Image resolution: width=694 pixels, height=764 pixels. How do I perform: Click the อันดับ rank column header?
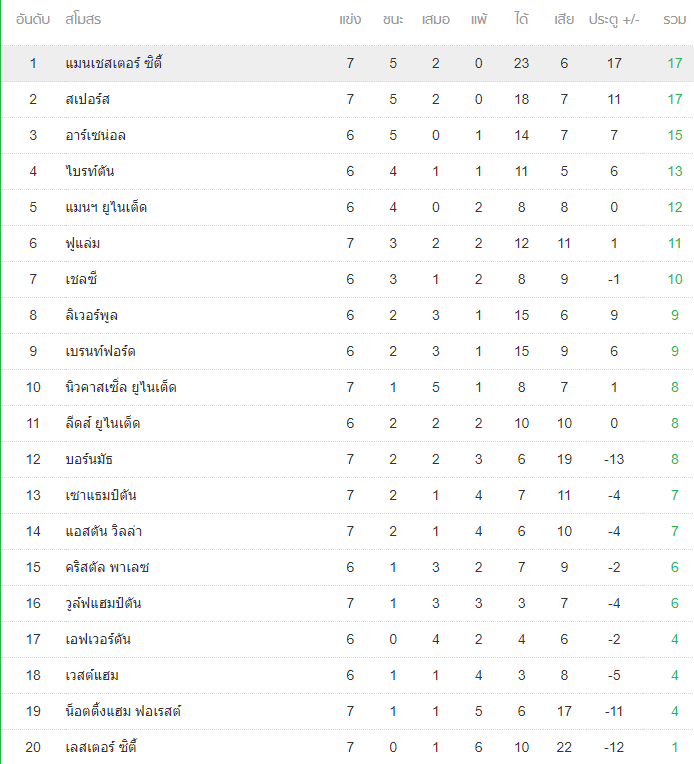pos(33,19)
